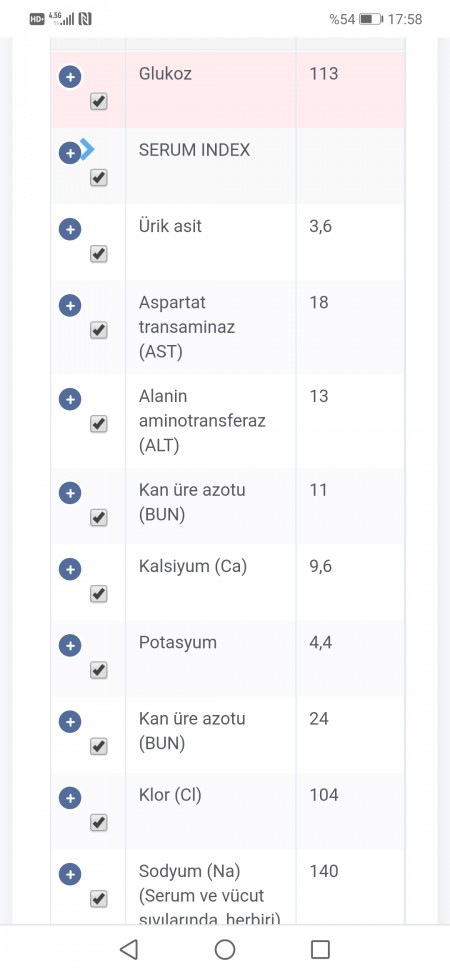The height and width of the screenshot is (975, 450).
Task: Expand the Glukoz row plus icon
Action: [70, 77]
